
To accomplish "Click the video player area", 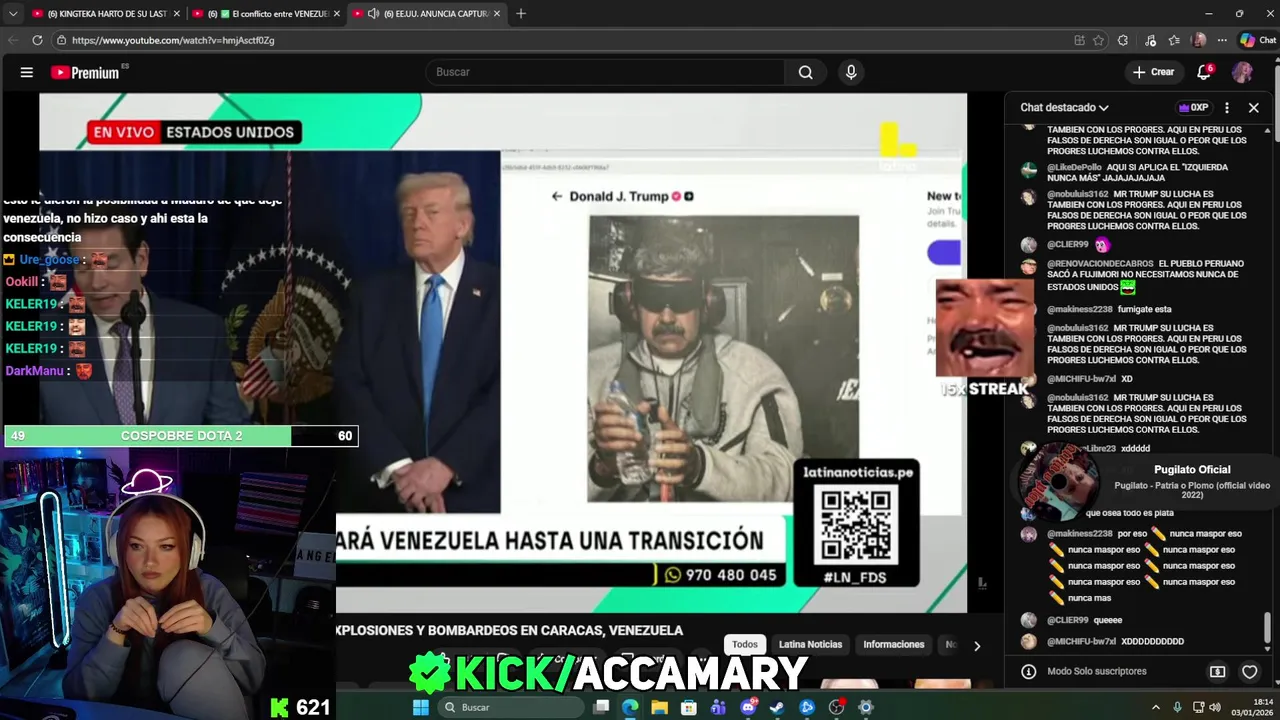I will tap(503, 353).
